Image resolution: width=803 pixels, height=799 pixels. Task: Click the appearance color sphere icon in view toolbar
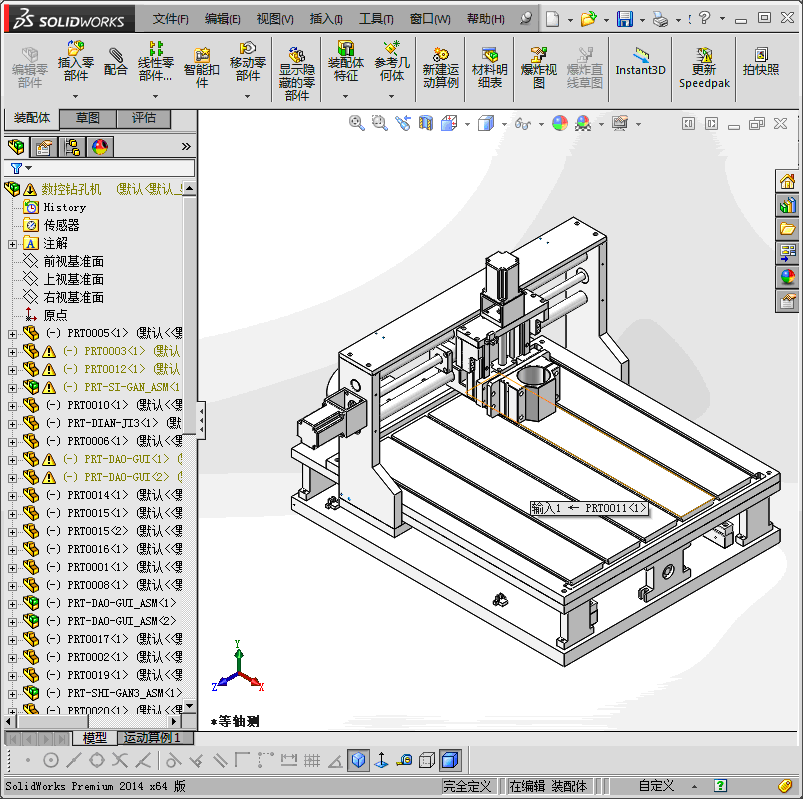[559, 123]
